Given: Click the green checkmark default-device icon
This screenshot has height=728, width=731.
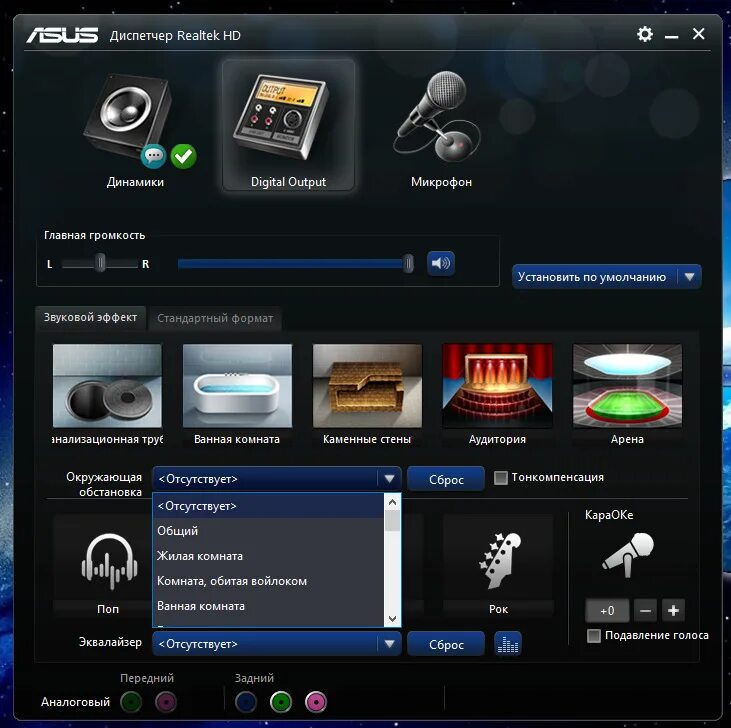Looking at the screenshot, I should [x=184, y=156].
